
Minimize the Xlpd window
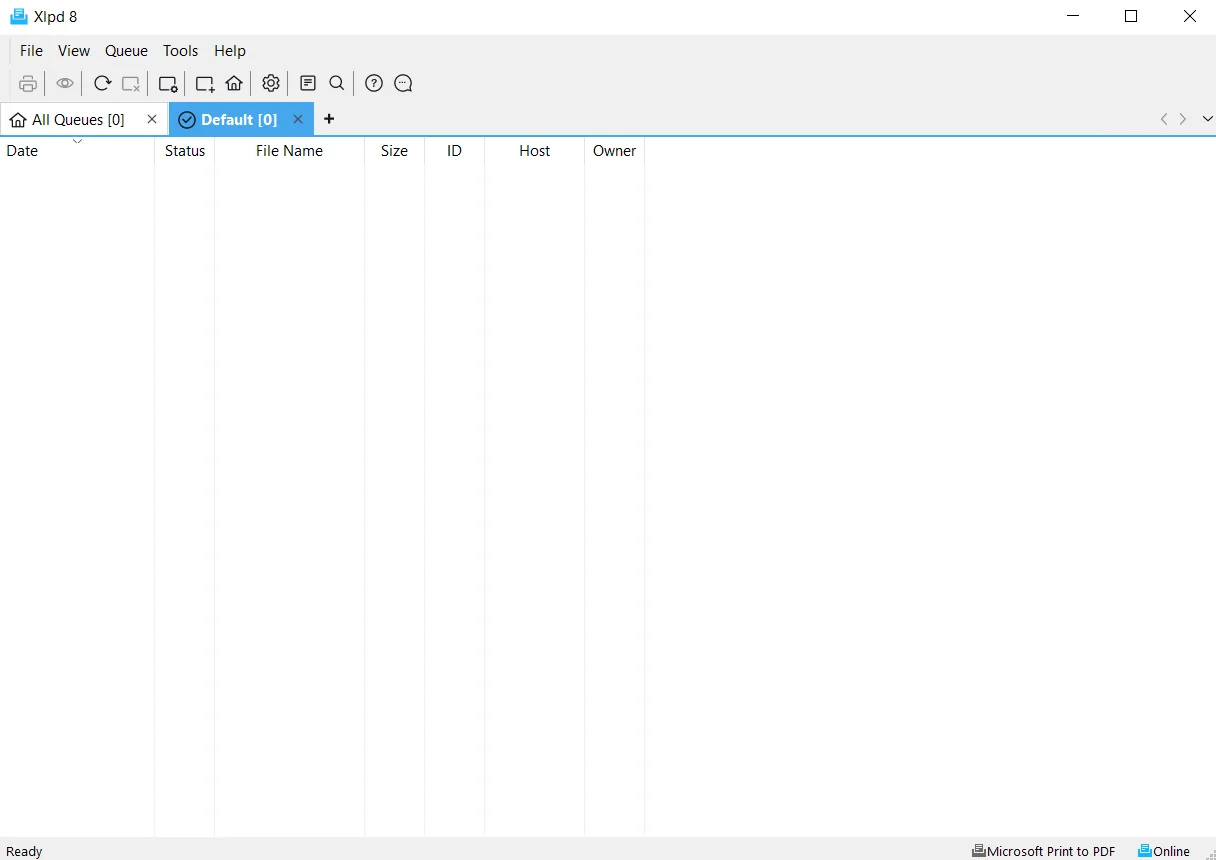click(1073, 16)
